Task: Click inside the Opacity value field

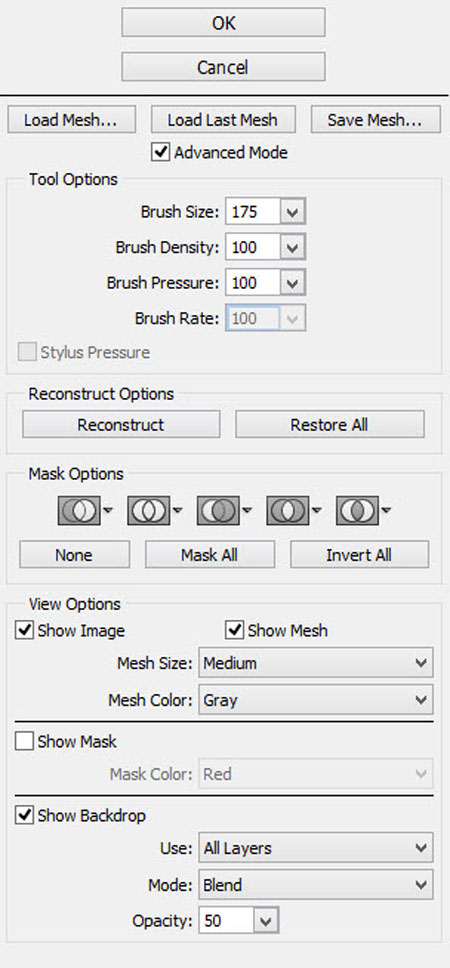Action: coord(226,921)
